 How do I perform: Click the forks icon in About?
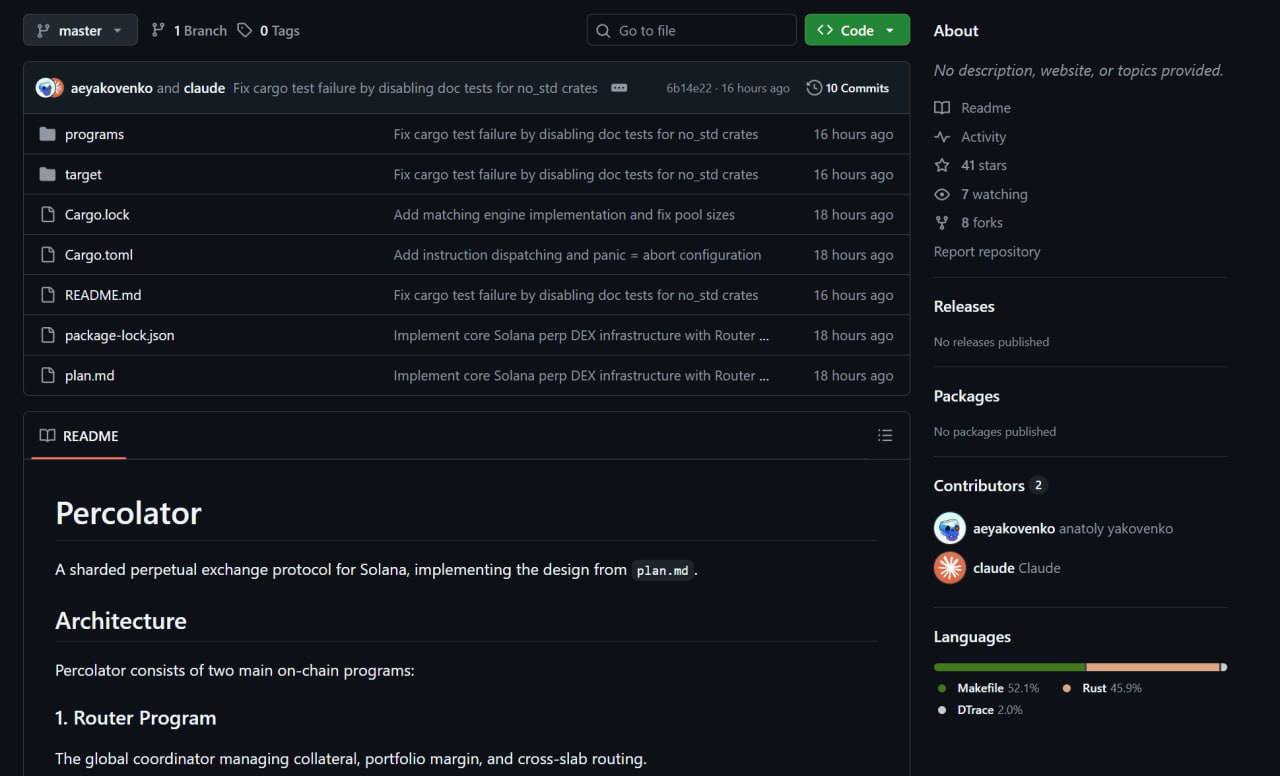tap(942, 223)
